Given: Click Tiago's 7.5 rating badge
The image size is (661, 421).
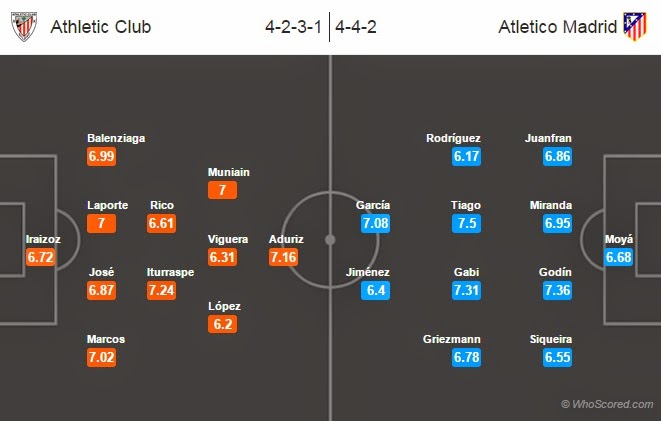Looking at the screenshot, I should click(x=466, y=223).
